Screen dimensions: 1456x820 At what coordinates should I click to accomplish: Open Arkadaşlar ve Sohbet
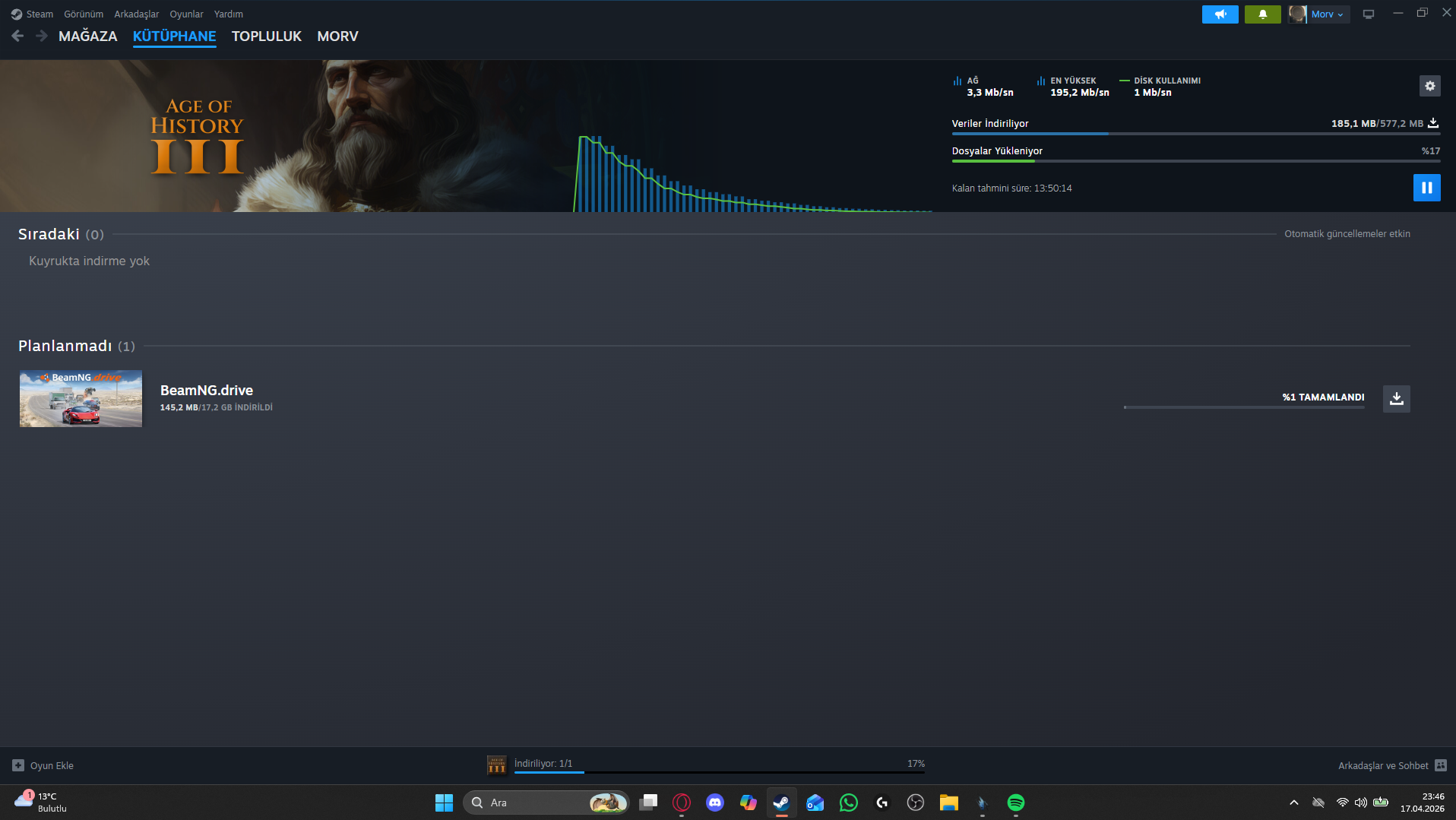(1392, 765)
